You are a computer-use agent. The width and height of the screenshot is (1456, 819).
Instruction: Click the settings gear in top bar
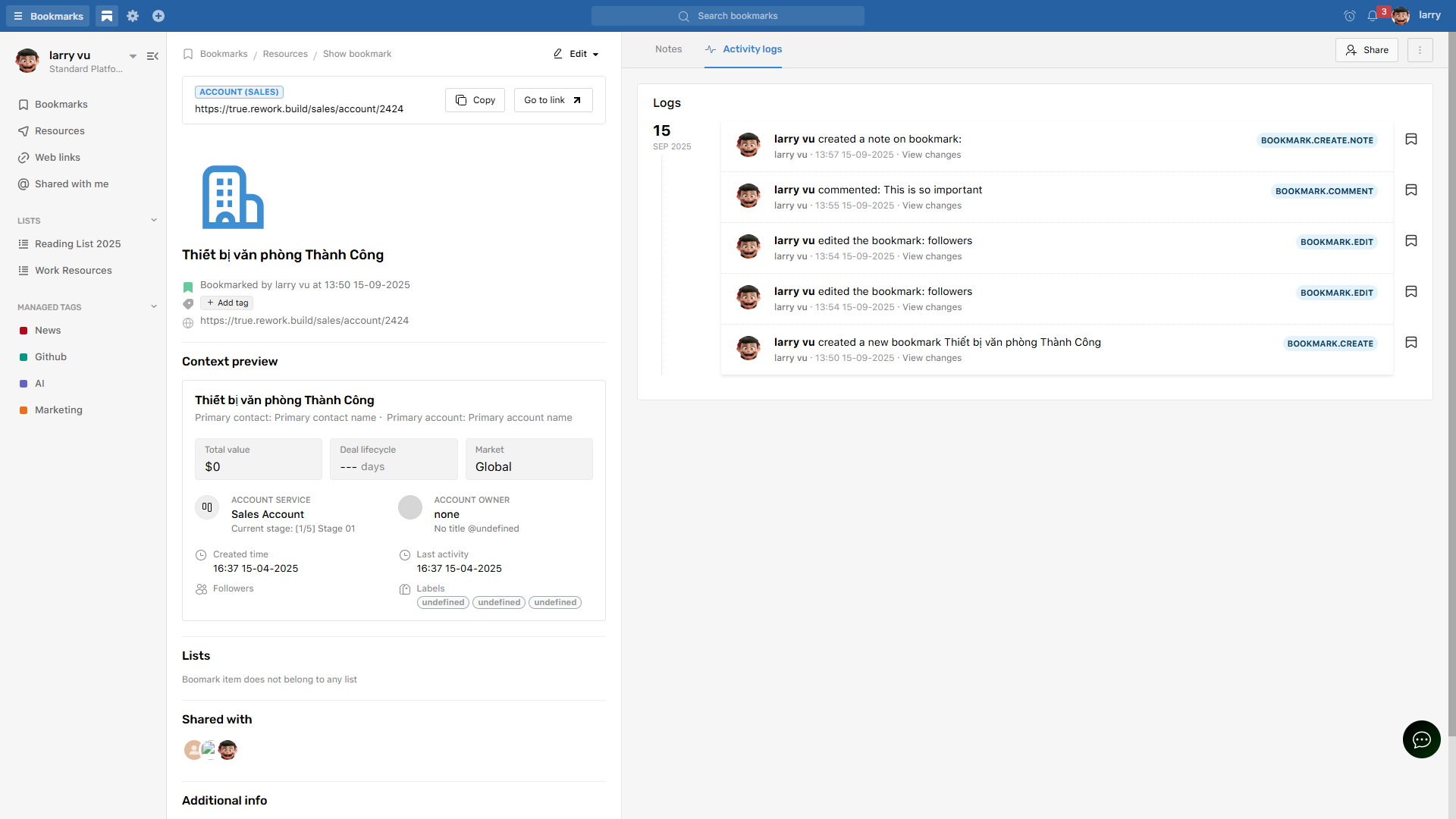[x=133, y=16]
